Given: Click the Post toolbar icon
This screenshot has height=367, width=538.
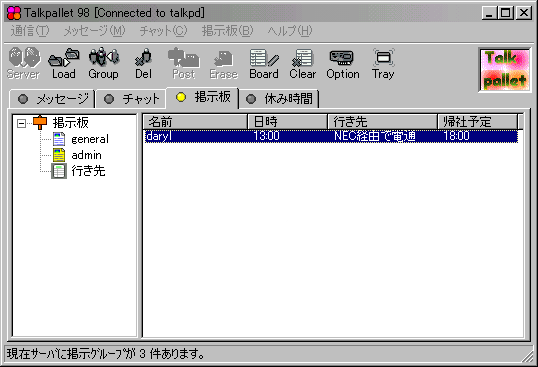Looking at the screenshot, I should 184,64.
